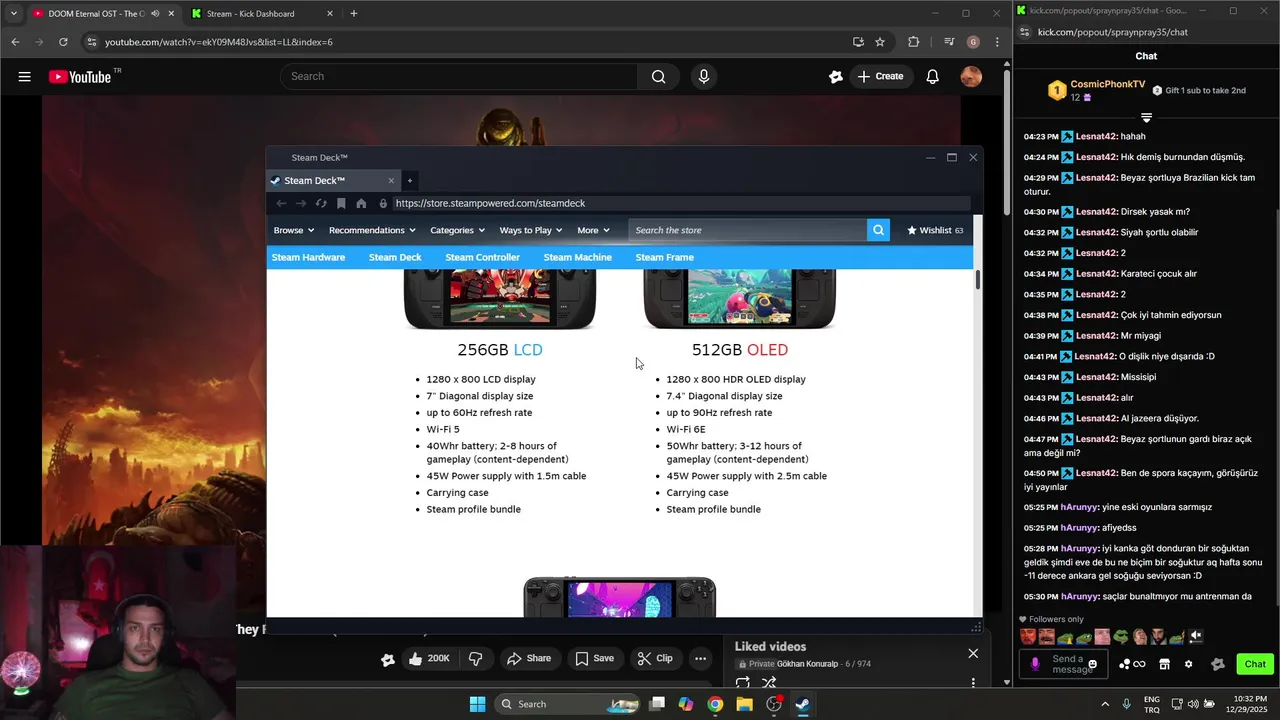Go to Steam browser home page icon
This screenshot has width=1280, height=720.
point(361,203)
